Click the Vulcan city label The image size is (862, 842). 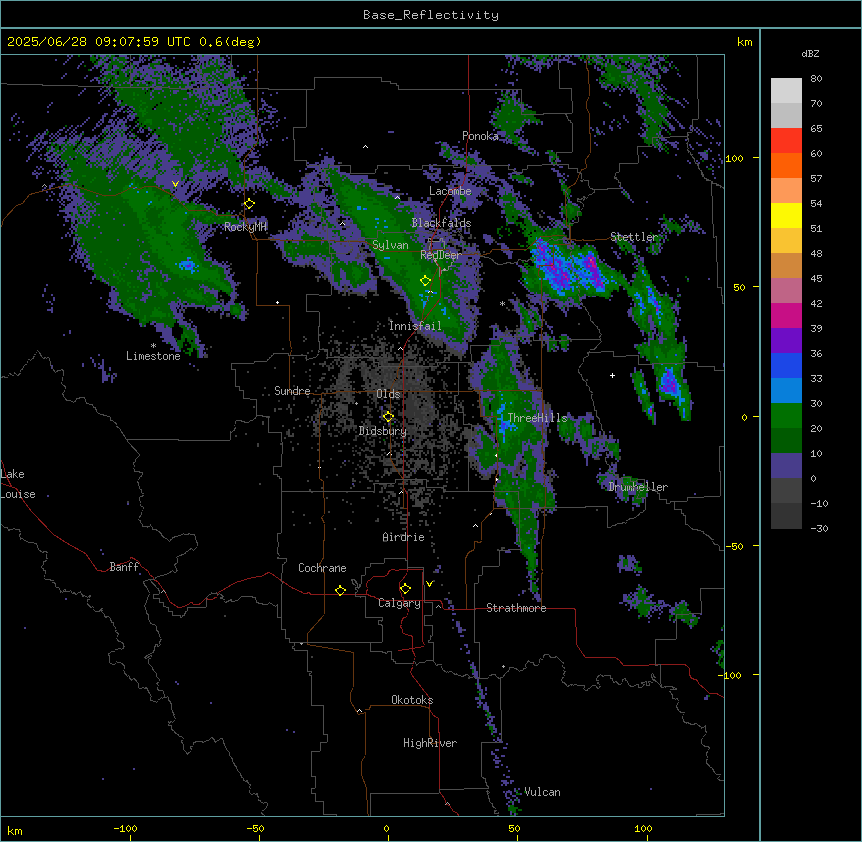coord(543,792)
